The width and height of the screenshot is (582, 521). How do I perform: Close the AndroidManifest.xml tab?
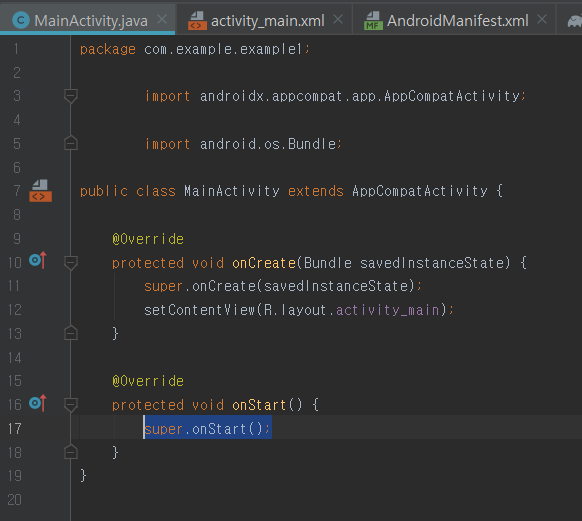[x=542, y=19]
